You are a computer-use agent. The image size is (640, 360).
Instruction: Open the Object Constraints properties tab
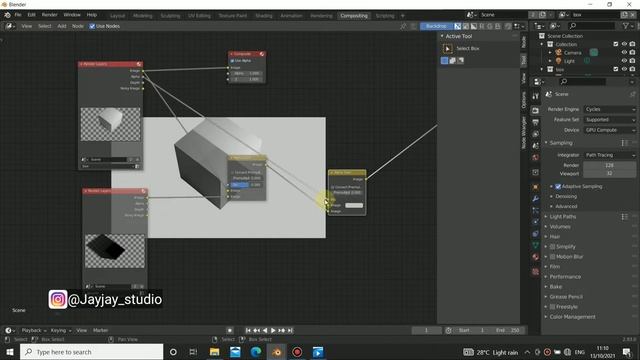[536, 234]
